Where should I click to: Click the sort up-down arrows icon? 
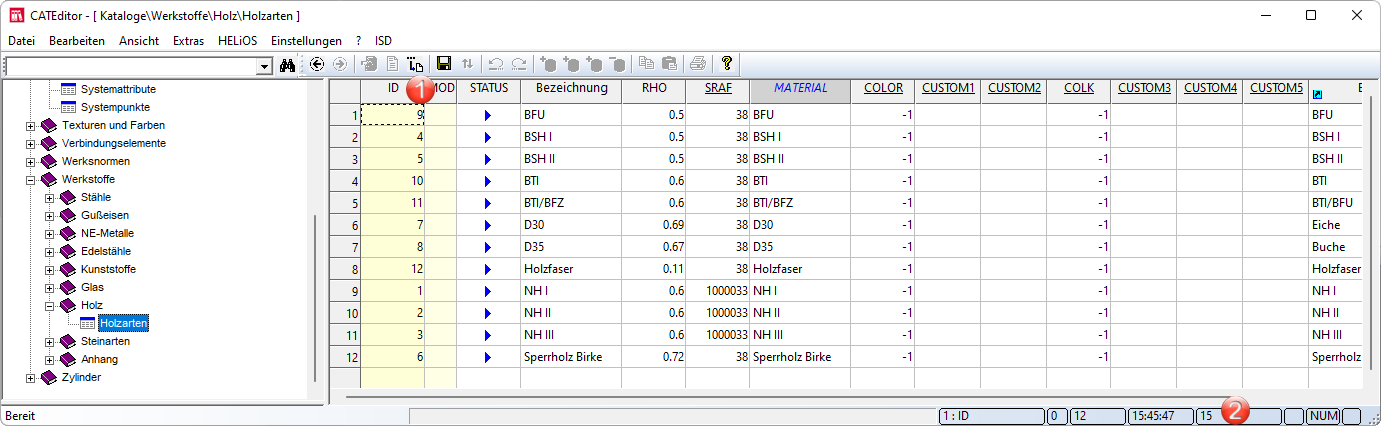(467, 64)
